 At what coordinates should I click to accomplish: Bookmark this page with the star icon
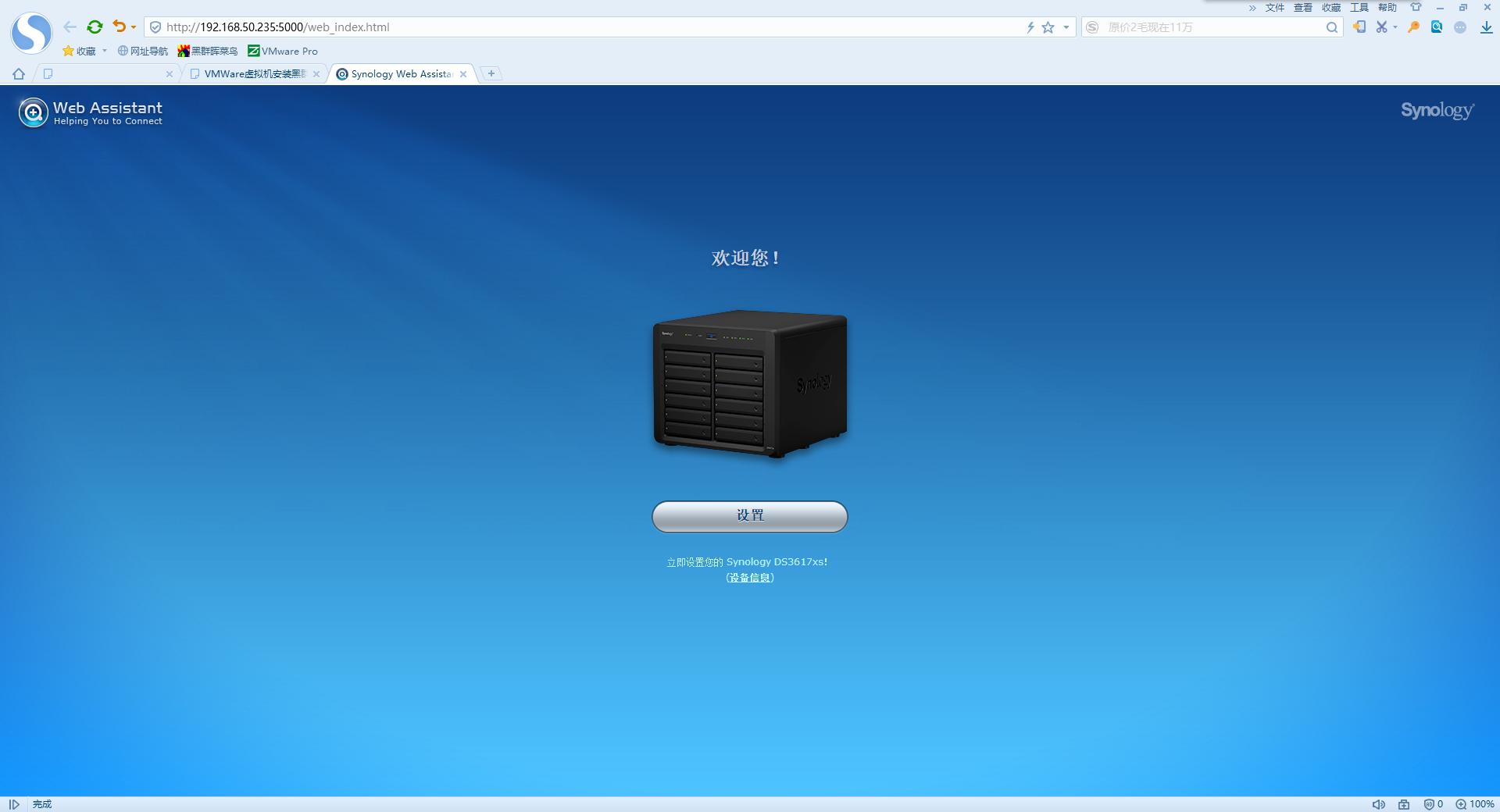click(1047, 27)
